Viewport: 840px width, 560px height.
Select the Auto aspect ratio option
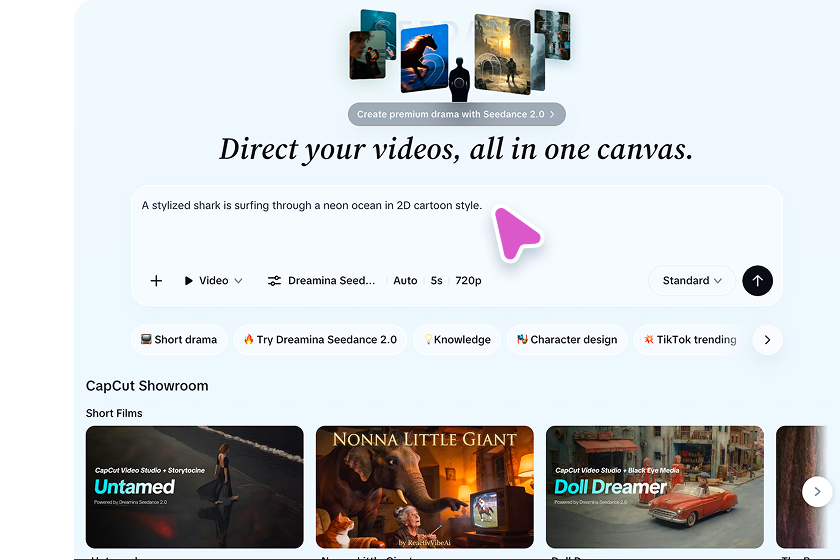pos(405,281)
